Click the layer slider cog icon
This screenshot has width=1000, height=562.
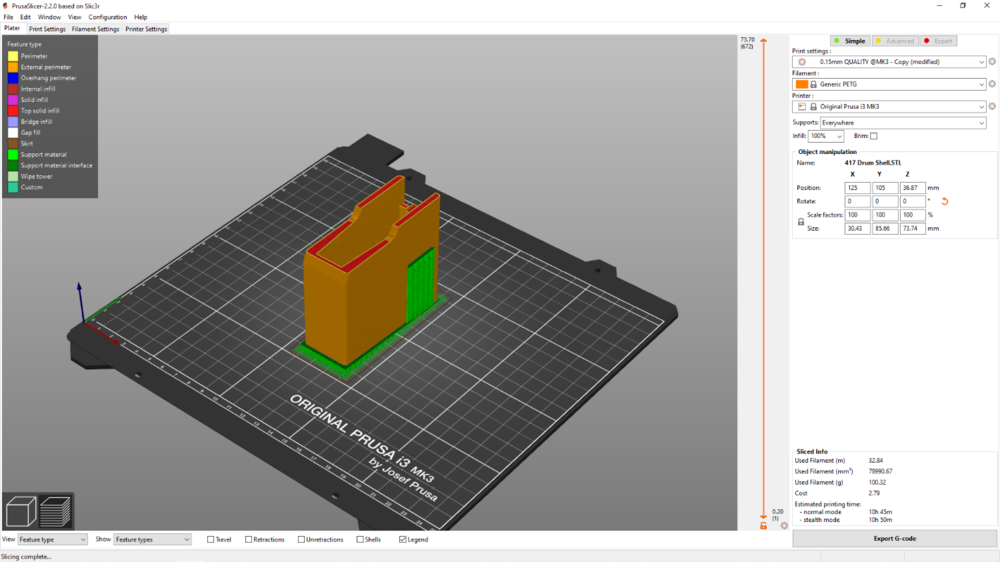tap(784, 525)
